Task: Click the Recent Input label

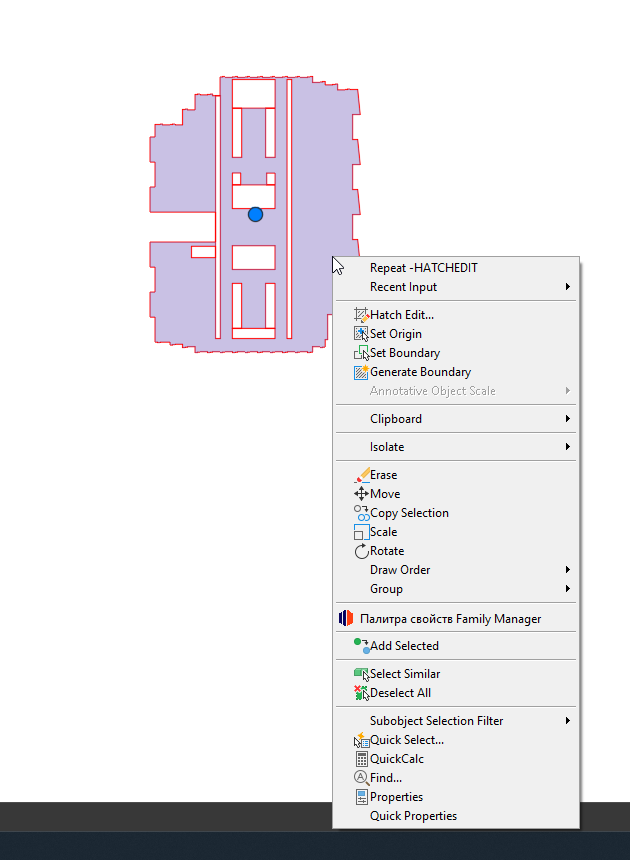Action: pos(404,287)
